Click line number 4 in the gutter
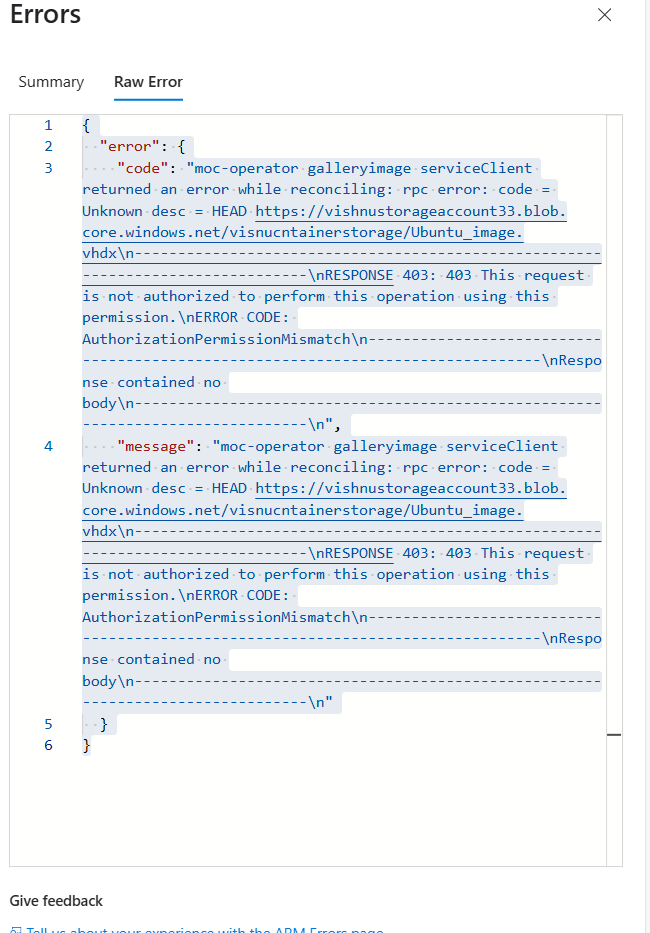The height and width of the screenshot is (933, 650). coord(48,446)
